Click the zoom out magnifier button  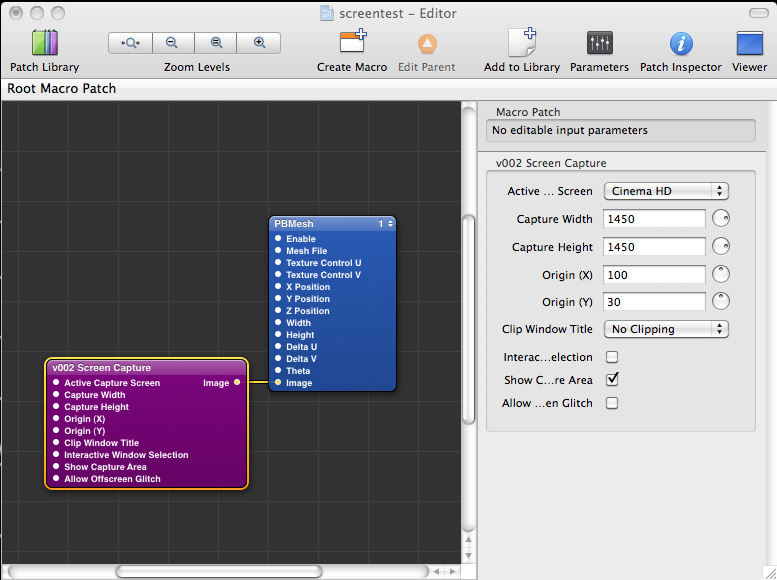pyautogui.click(x=172, y=43)
